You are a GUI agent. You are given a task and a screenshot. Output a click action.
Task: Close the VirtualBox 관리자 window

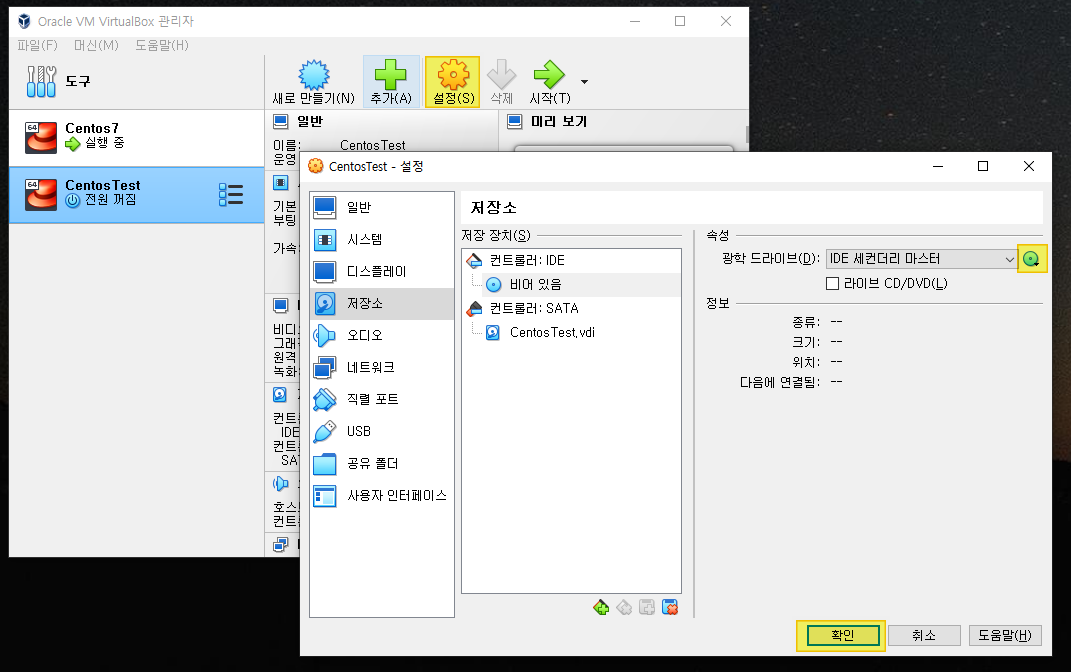click(x=726, y=21)
